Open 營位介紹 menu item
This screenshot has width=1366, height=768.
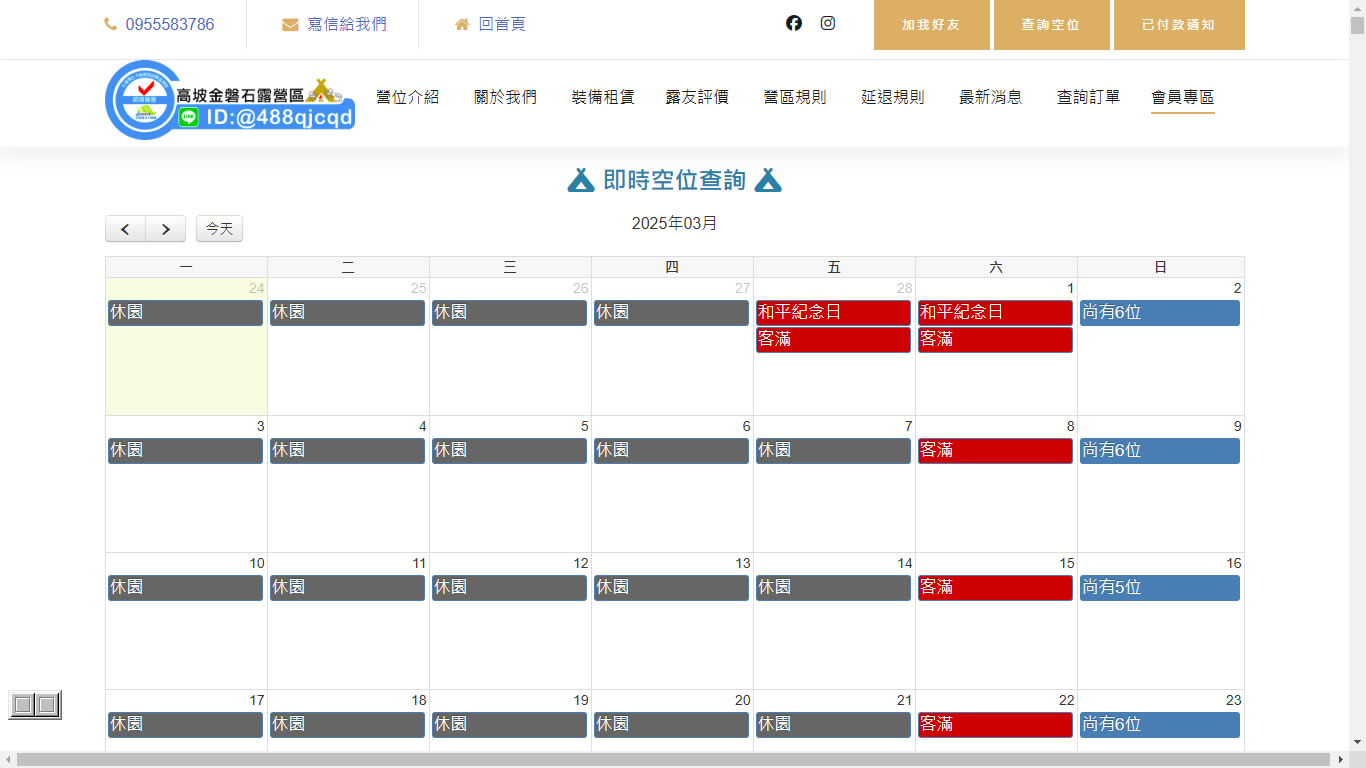pos(408,97)
